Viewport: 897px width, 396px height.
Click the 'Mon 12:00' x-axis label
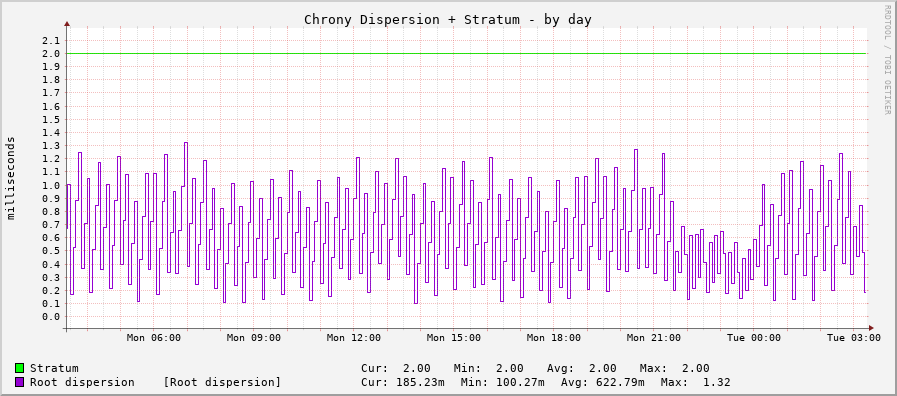(x=354, y=338)
